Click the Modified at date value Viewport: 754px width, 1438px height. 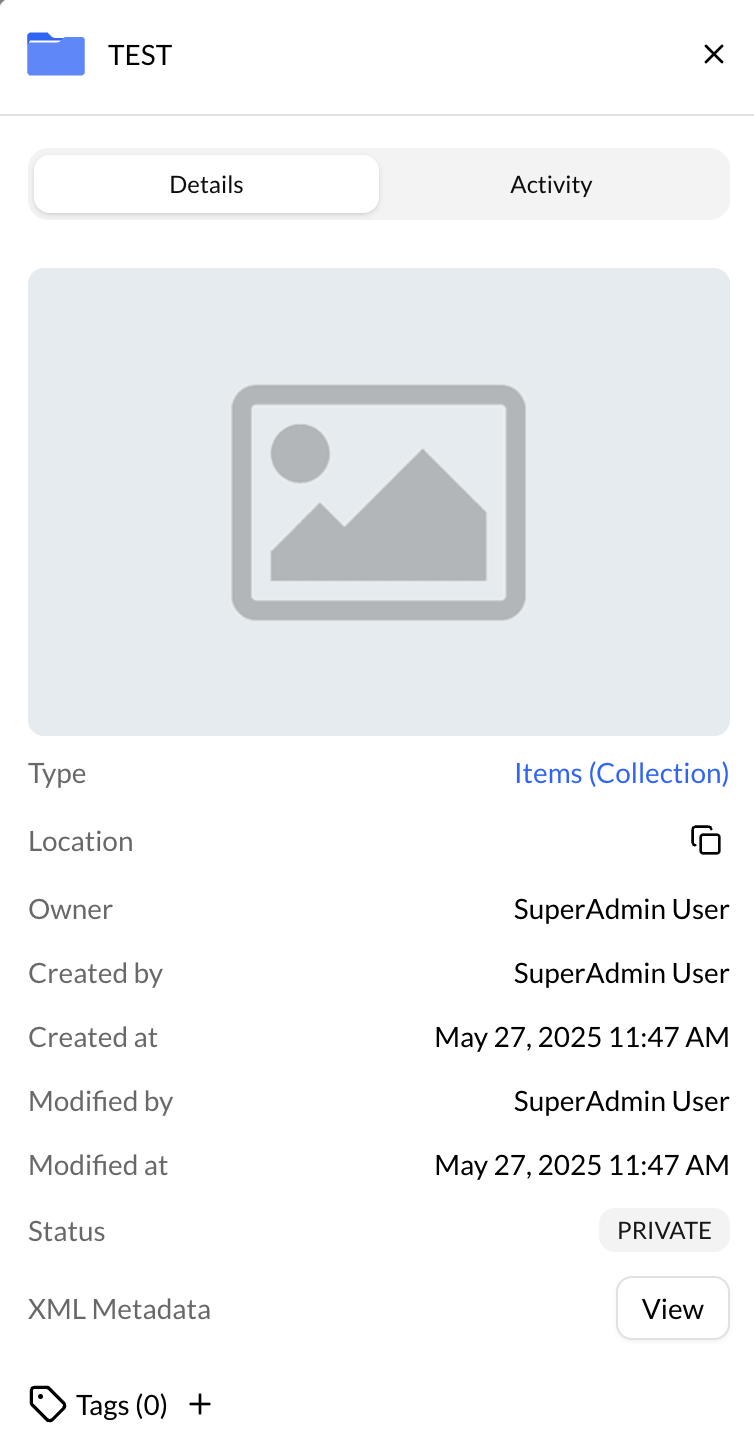[x=581, y=1165]
